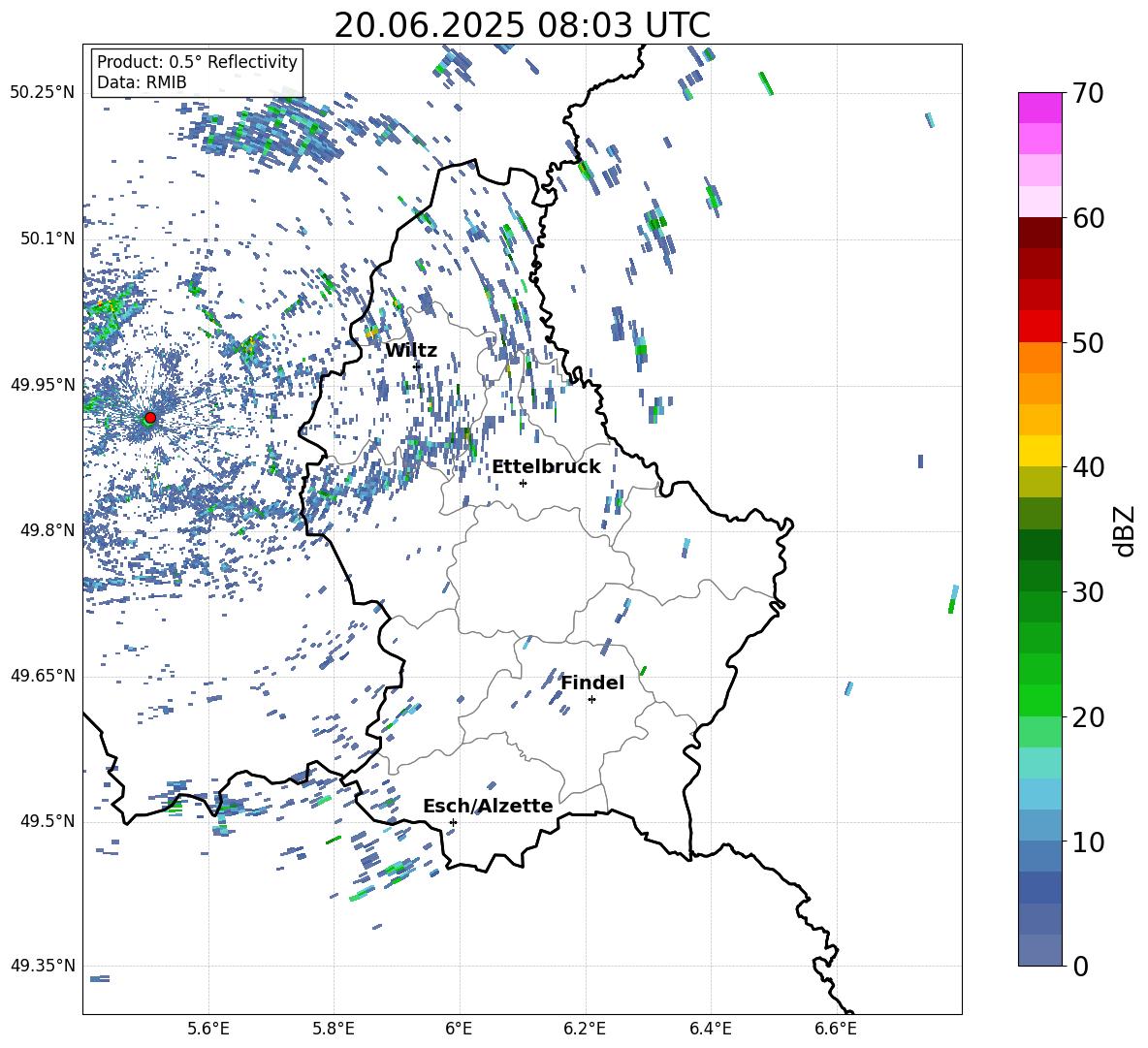The width and height of the screenshot is (1148, 1048).
Task: Pick the light cyan colorbar segment near 15
Action: coord(1039,763)
